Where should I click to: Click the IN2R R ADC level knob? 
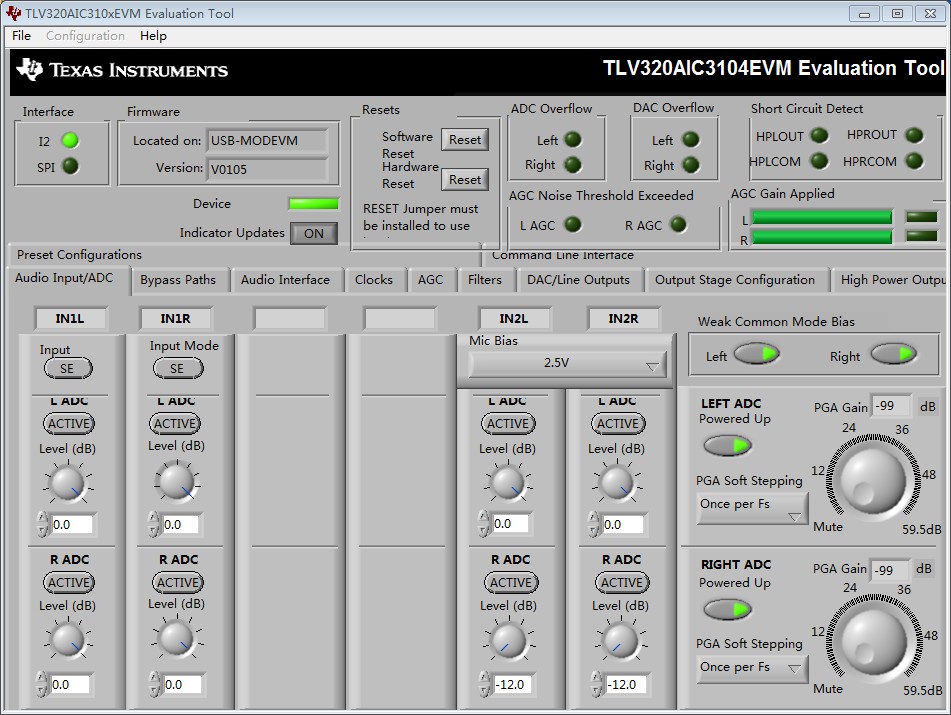620,640
